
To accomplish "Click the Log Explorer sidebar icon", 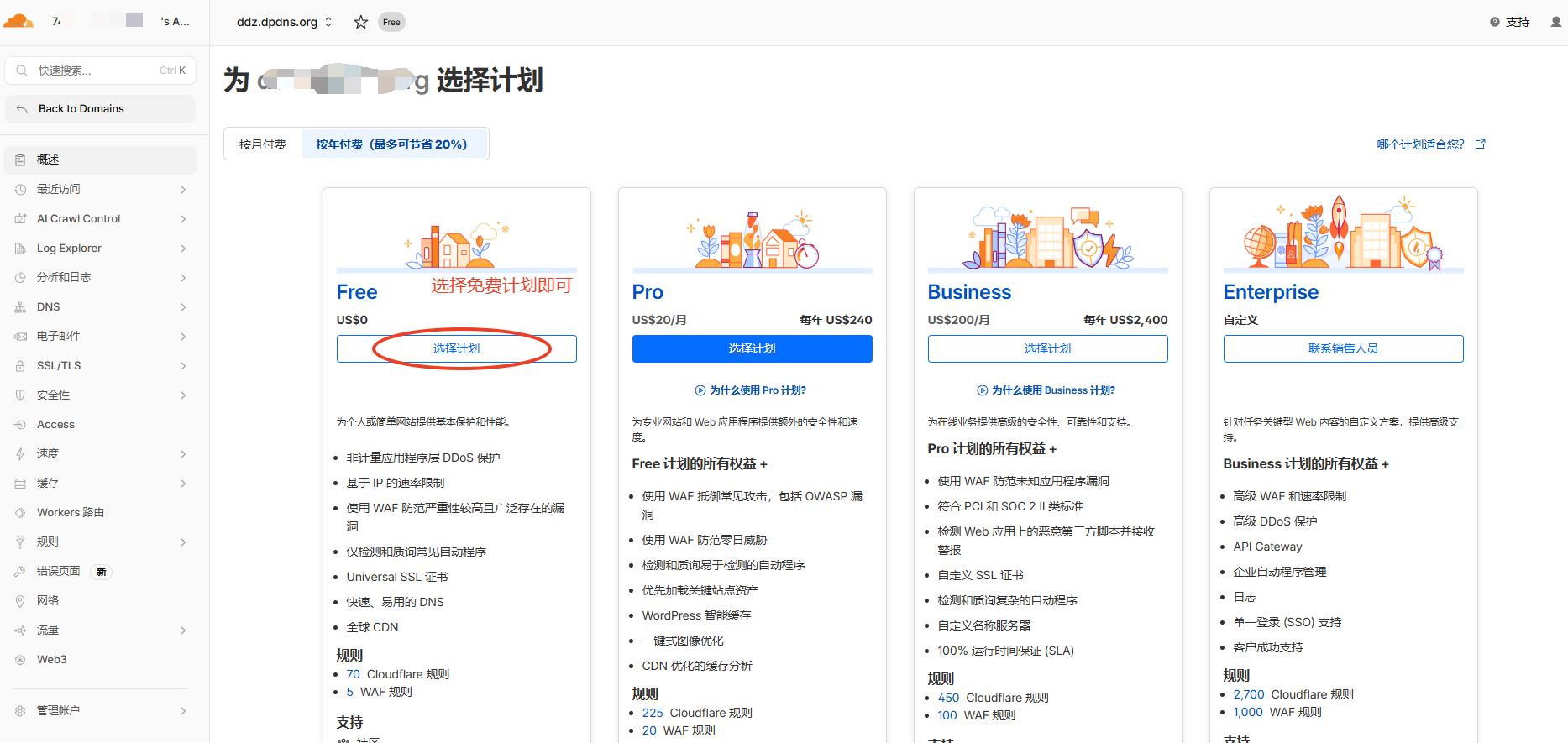I will (20, 249).
